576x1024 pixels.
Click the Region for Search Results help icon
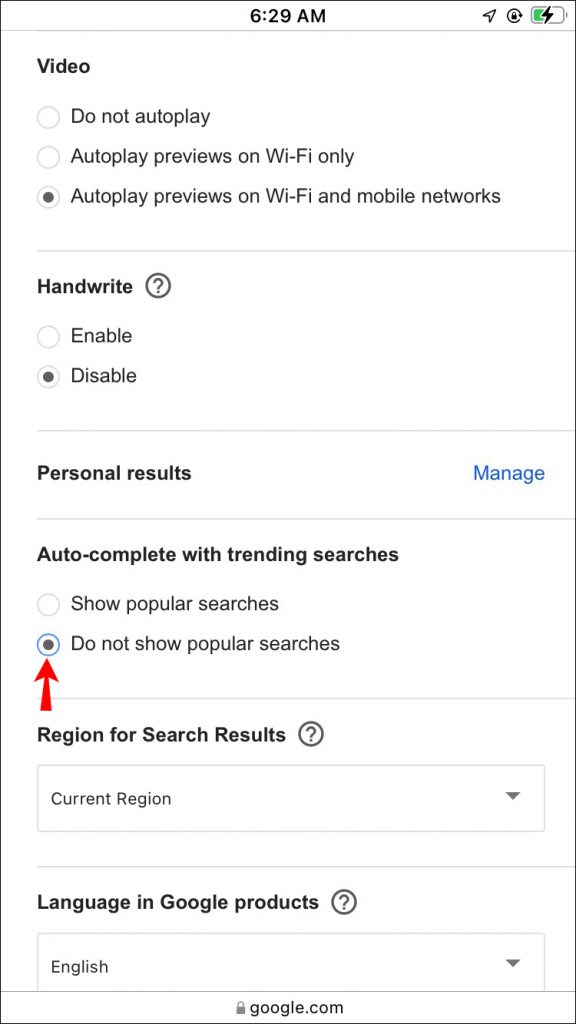[311, 734]
